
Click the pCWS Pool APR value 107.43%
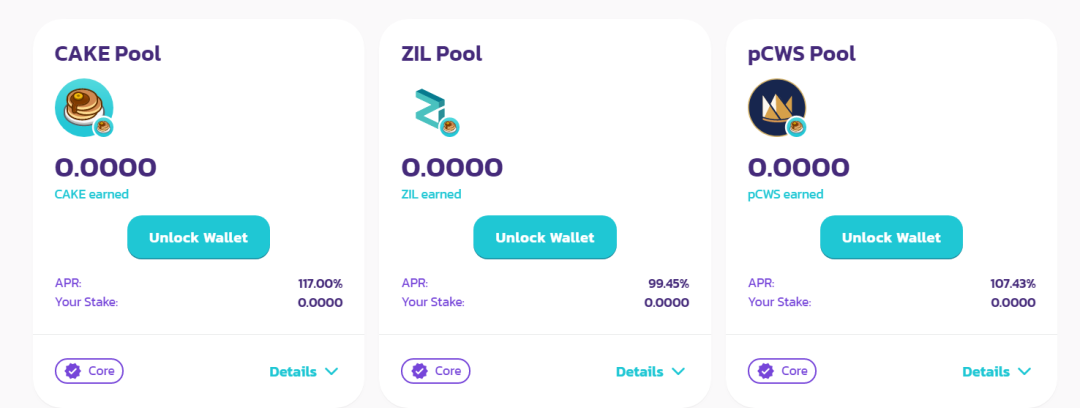point(1013,284)
